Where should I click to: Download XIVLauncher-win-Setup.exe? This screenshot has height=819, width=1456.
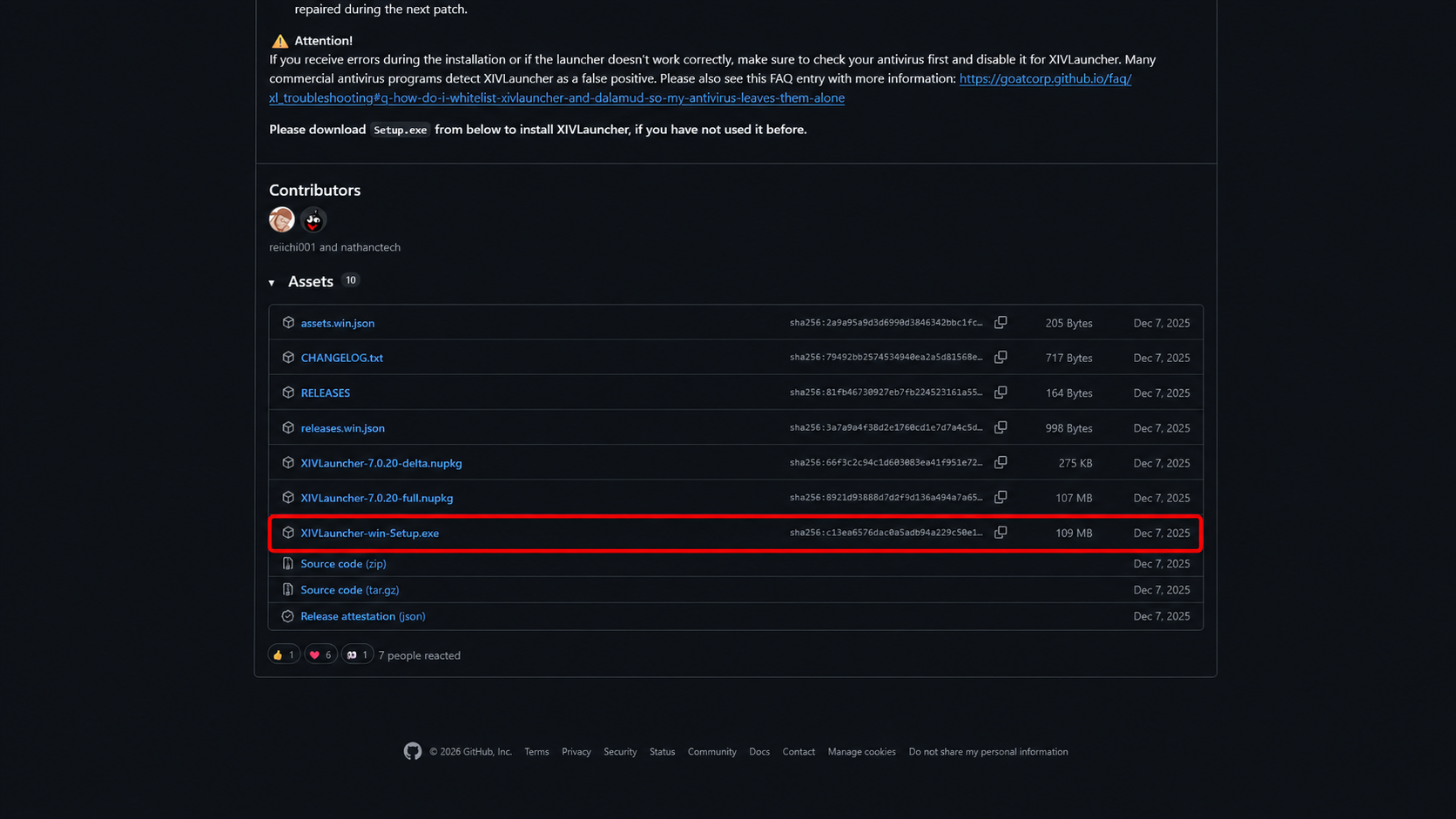370,533
